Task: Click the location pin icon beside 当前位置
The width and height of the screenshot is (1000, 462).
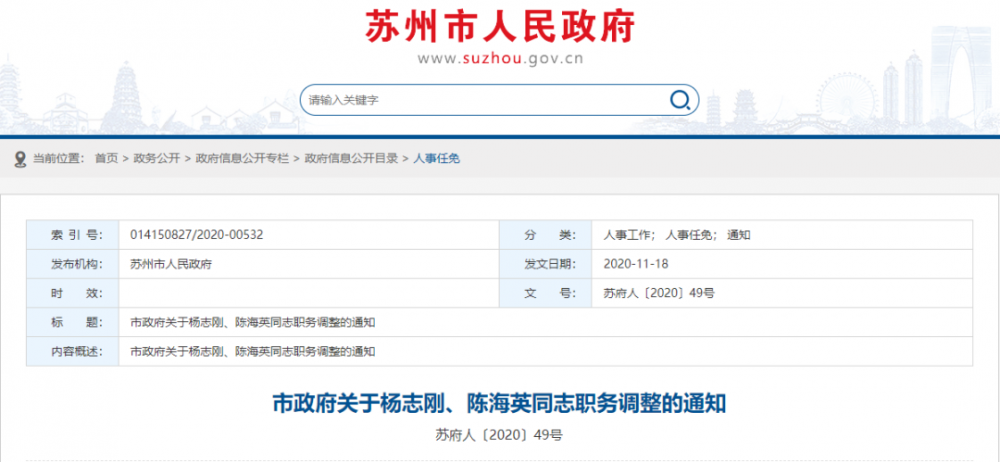Action: point(20,158)
